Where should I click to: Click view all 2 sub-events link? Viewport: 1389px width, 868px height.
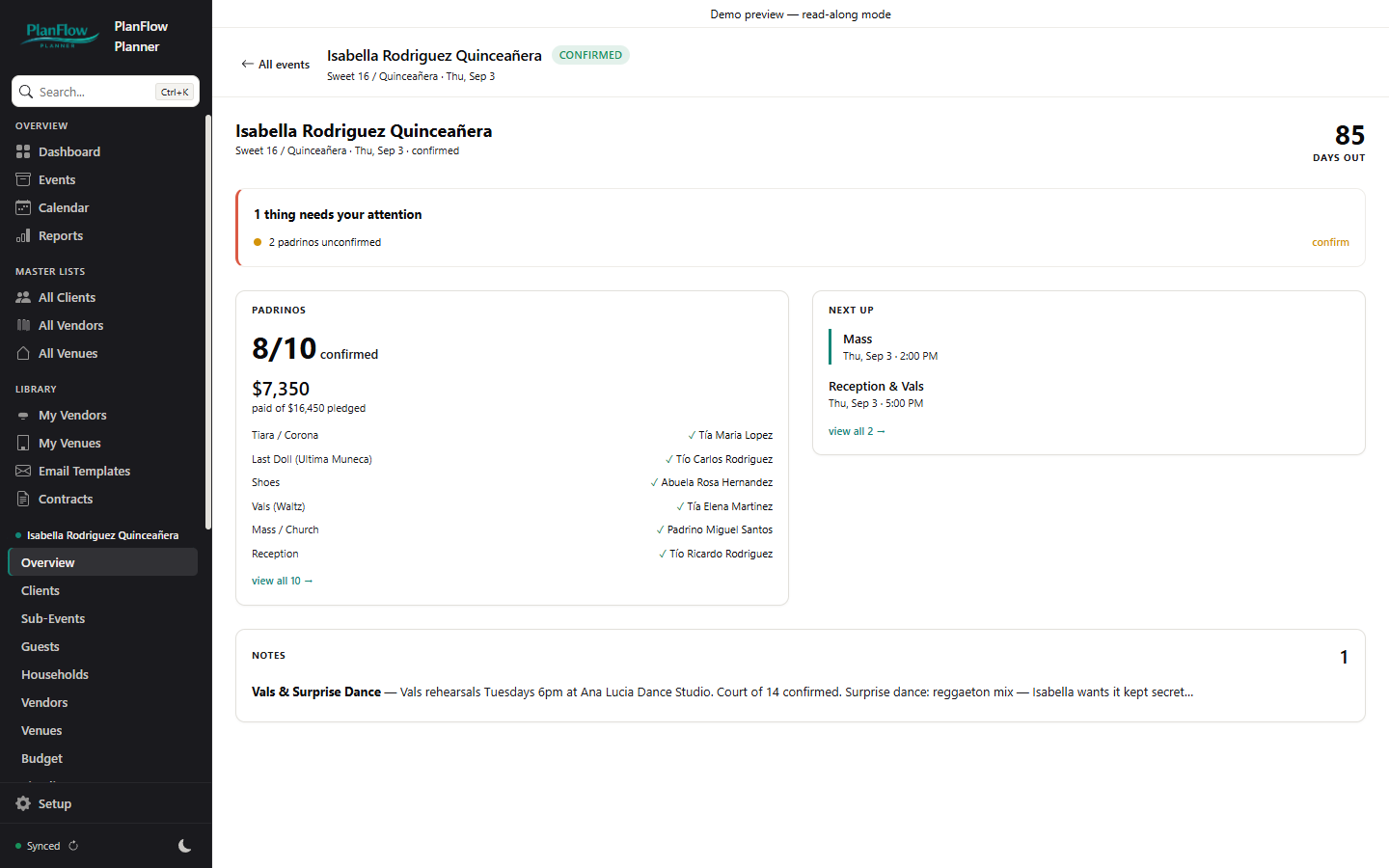857,431
